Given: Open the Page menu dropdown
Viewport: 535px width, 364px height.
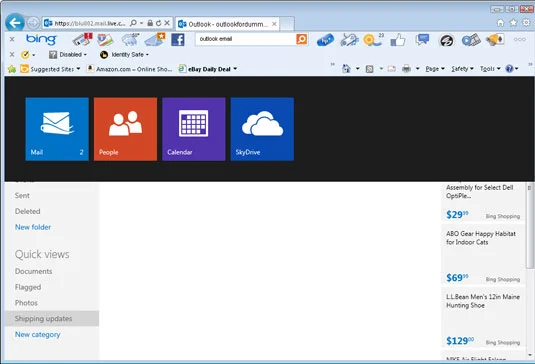Looking at the screenshot, I should point(435,69).
